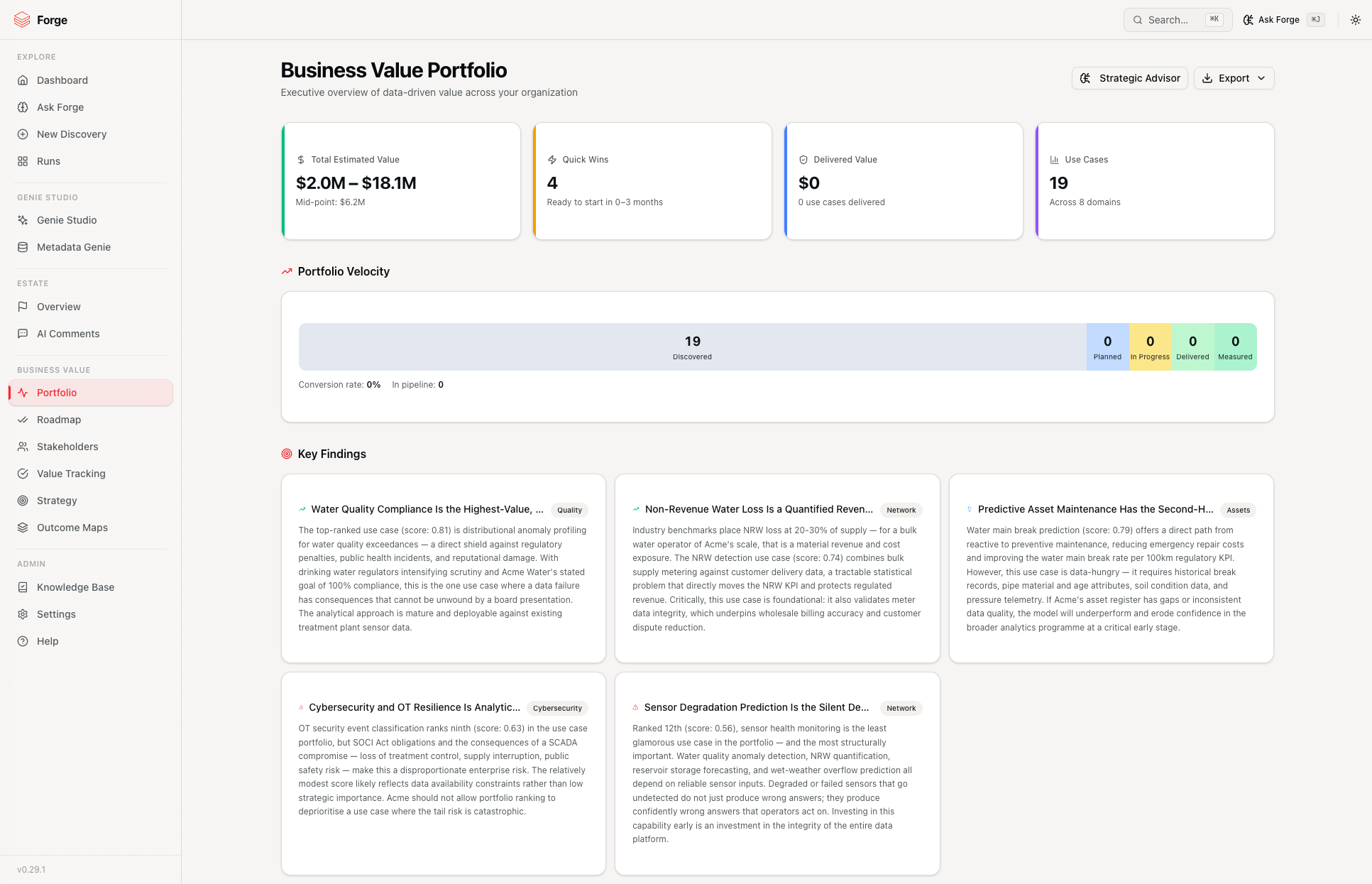The image size is (1372, 884).
Task: Click the 'Mid-point: $6.2M' text
Action: point(330,202)
